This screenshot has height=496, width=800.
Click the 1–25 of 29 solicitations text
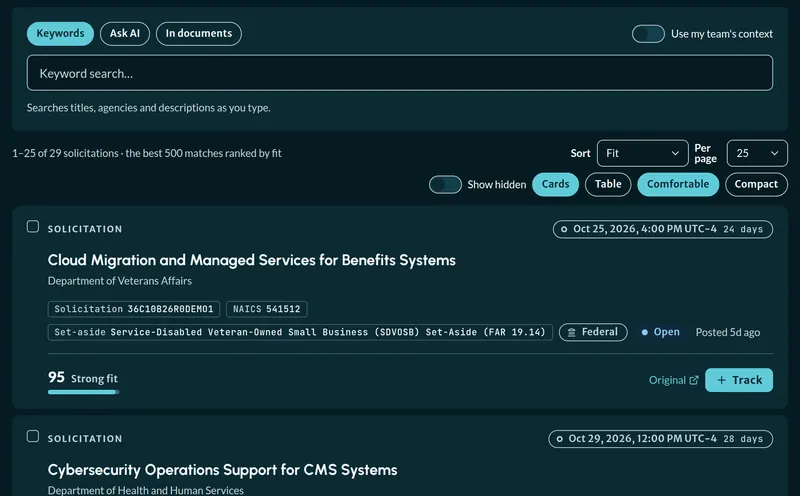click(65, 153)
